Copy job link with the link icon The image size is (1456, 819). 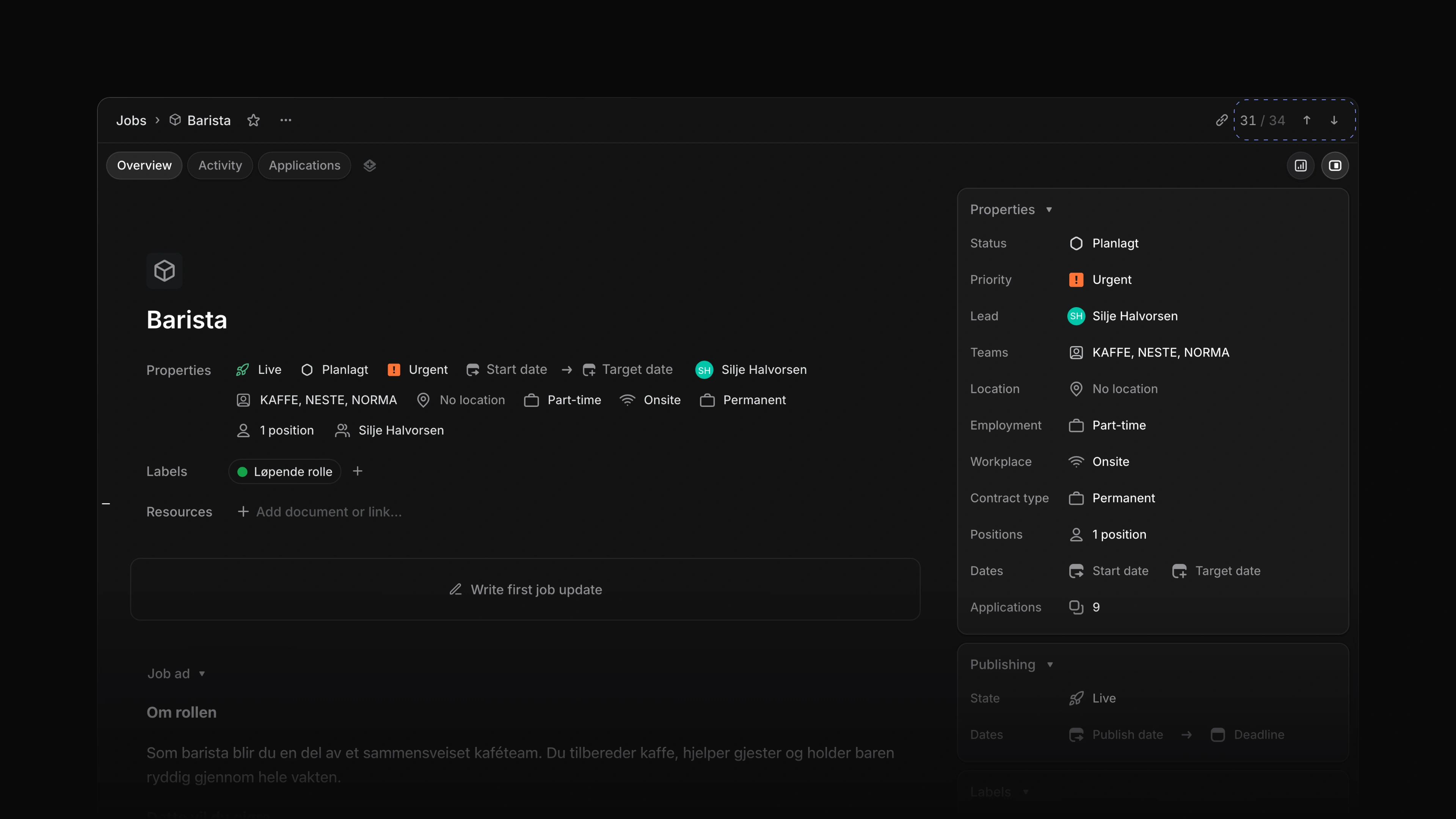point(1221,121)
